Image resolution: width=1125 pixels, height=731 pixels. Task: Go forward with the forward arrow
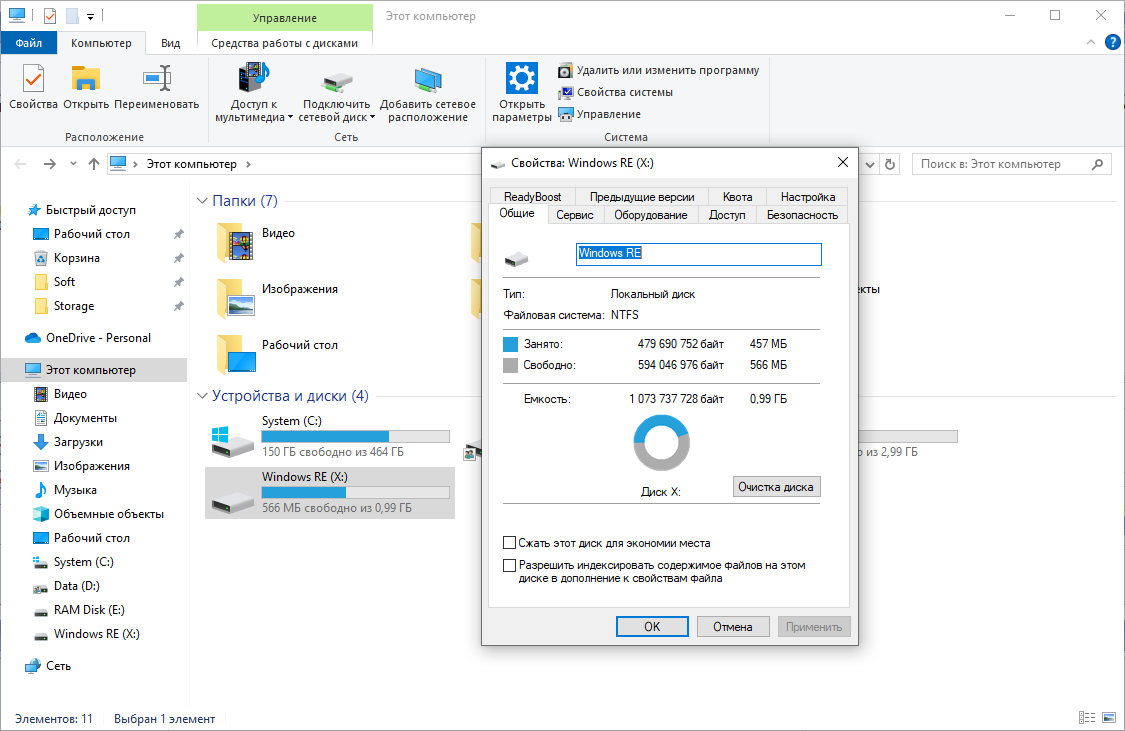pos(50,164)
